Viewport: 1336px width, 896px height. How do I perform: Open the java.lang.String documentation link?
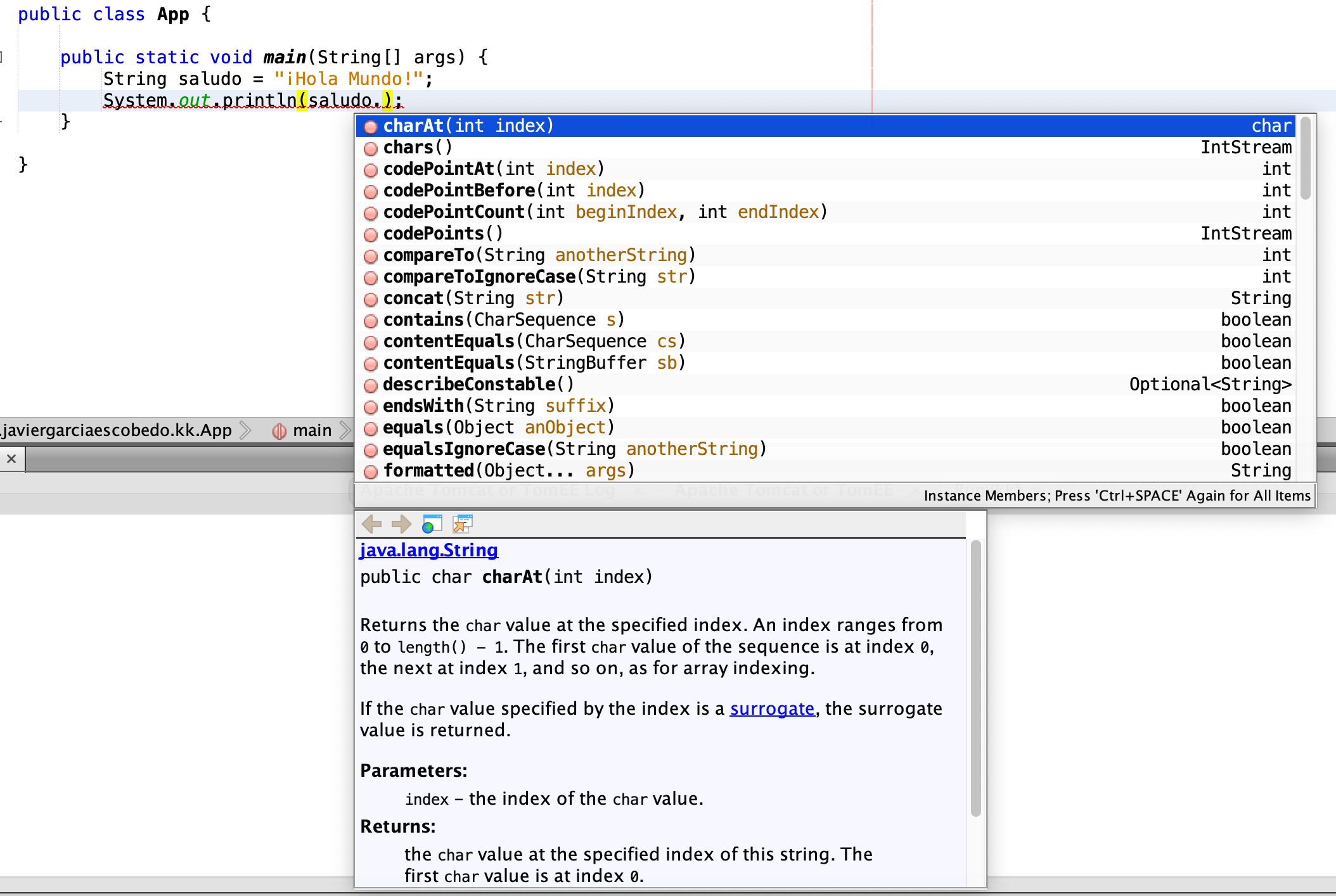pos(428,550)
